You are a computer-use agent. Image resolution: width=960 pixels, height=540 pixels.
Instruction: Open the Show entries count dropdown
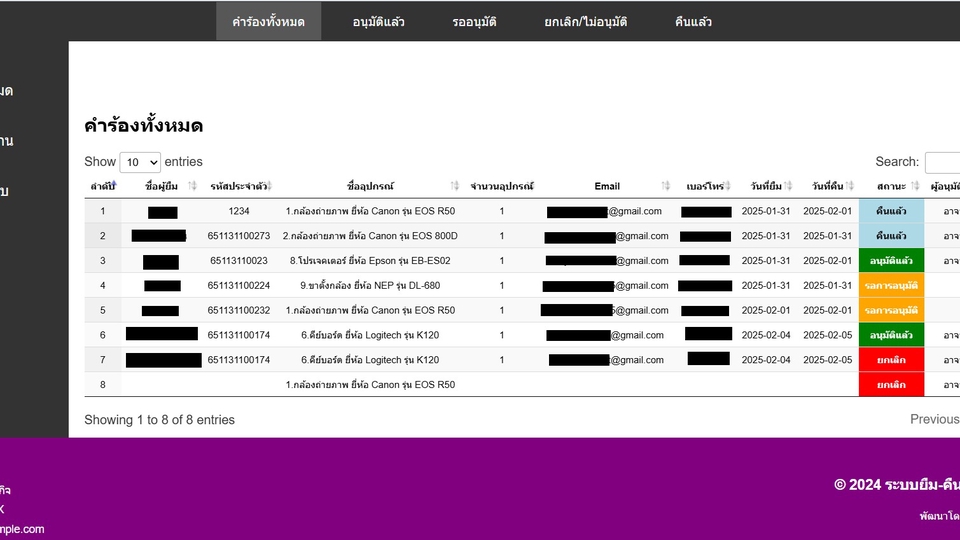pos(140,162)
